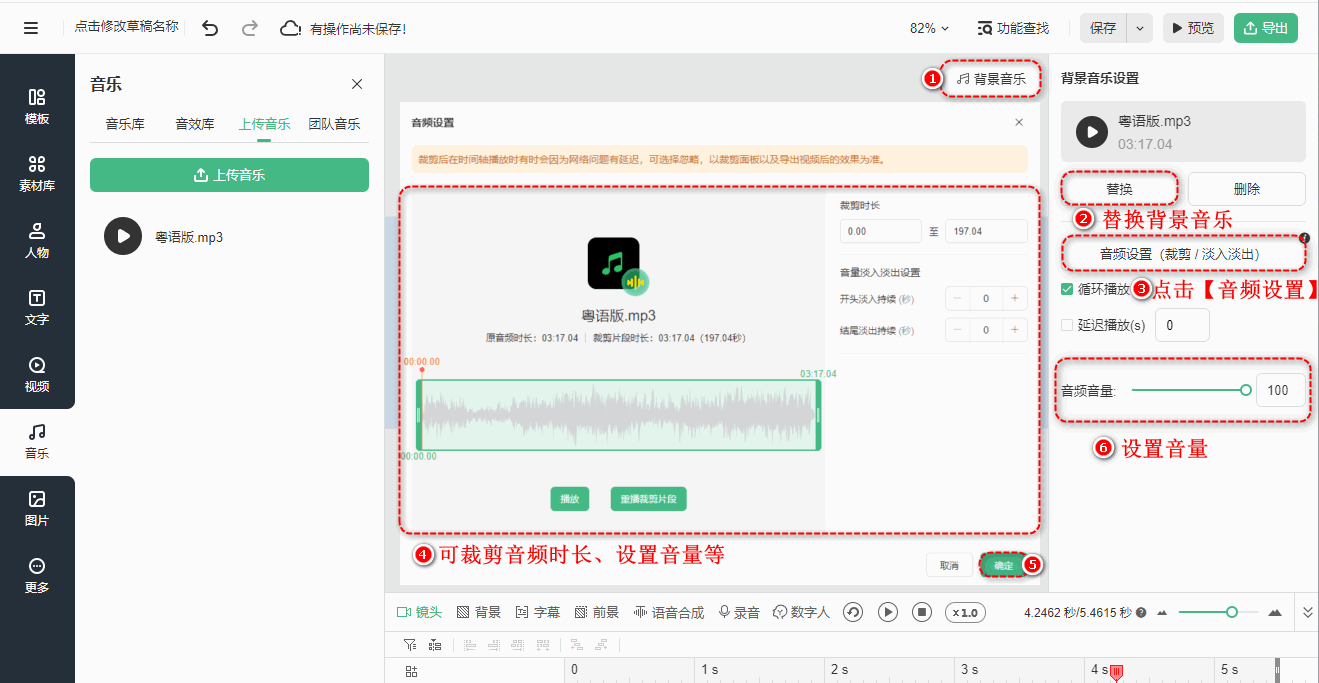Select the 背景 timeline tab
Screen dimensions: 1319x683
coord(479,612)
